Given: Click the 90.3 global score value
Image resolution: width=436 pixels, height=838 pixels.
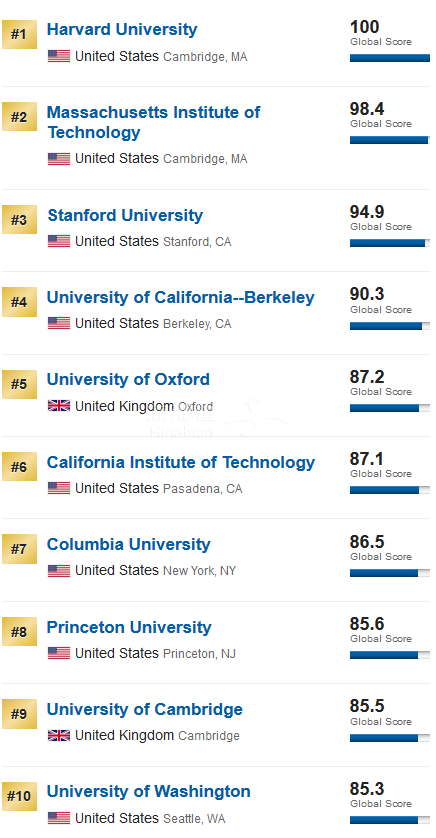Looking at the screenshot, I should [x=367, y=294].
